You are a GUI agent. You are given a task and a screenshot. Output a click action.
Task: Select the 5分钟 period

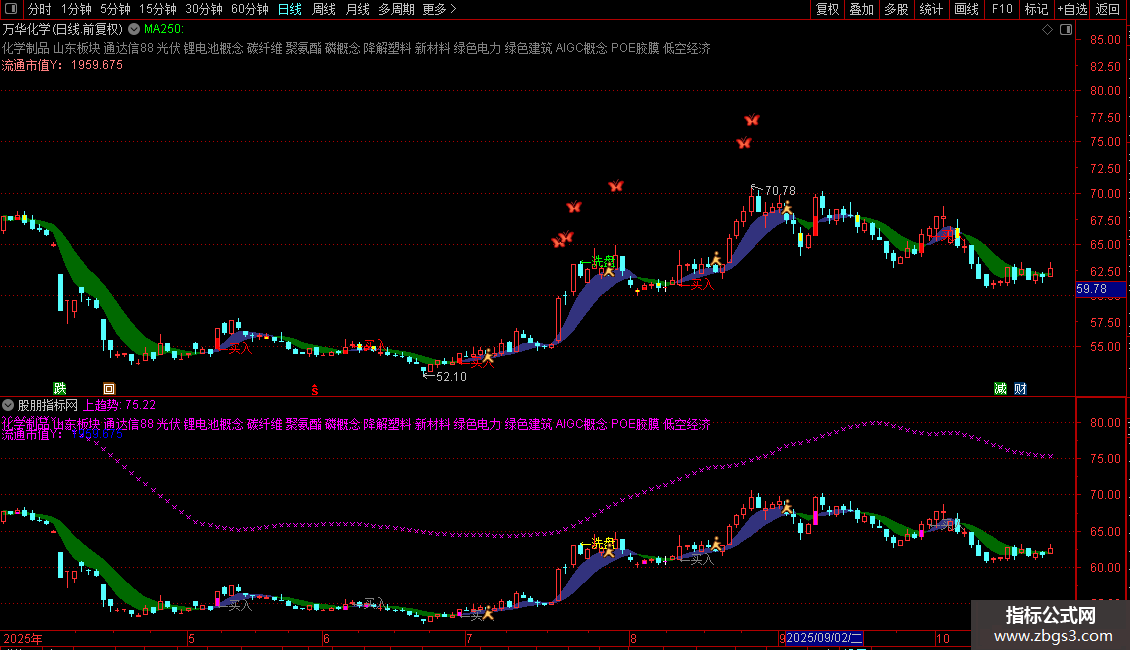tap(115, 9)
